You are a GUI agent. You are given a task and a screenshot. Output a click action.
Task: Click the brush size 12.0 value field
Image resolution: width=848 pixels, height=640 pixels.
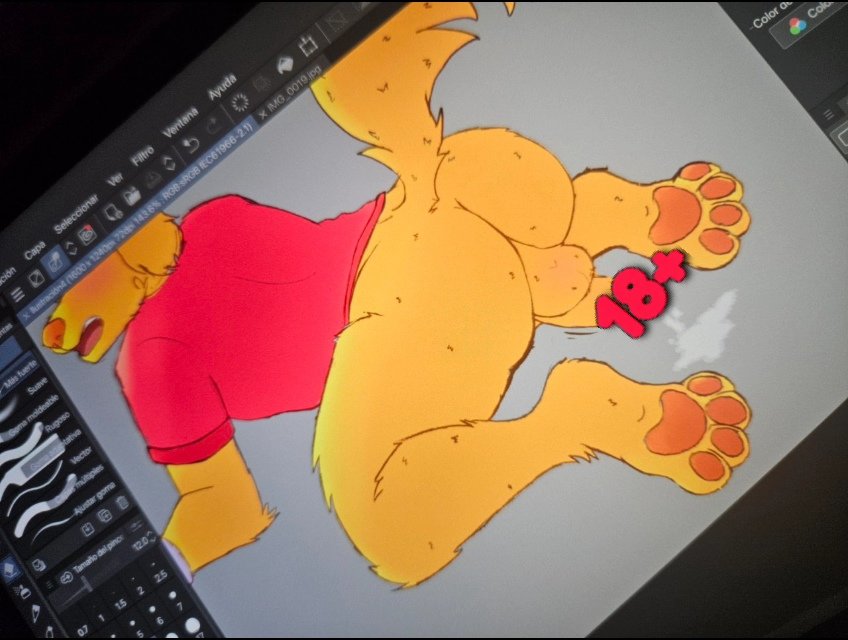tap(141, 544)
